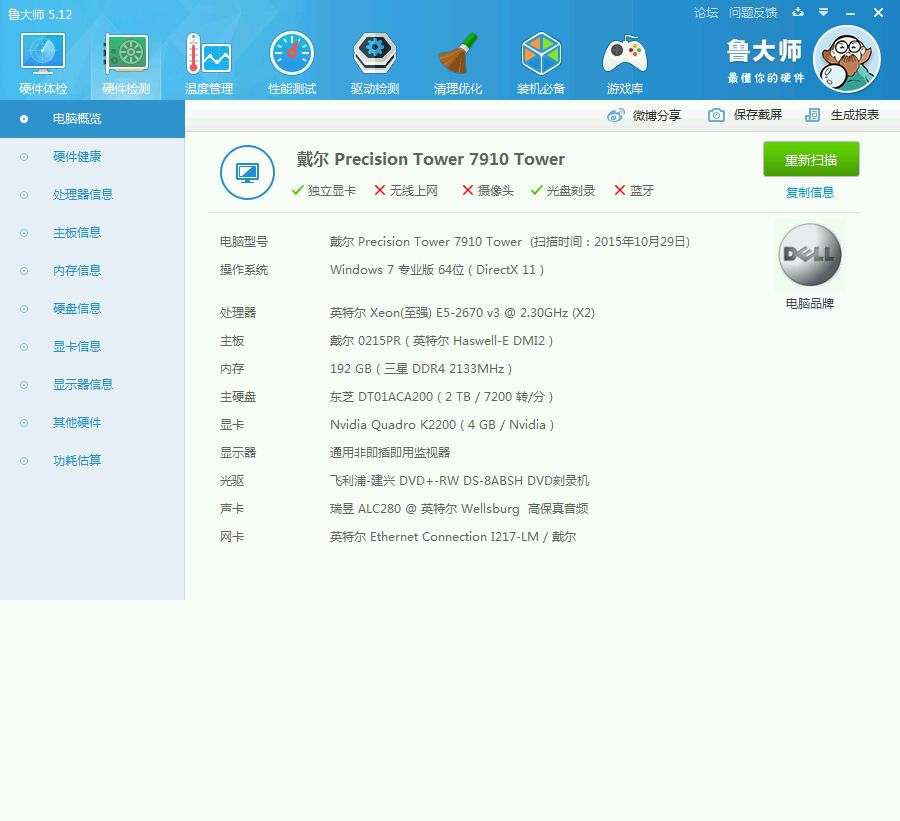Click the 192 GB memory value
The width and height of the screenshot is (900, 821).
pos(421,369)
